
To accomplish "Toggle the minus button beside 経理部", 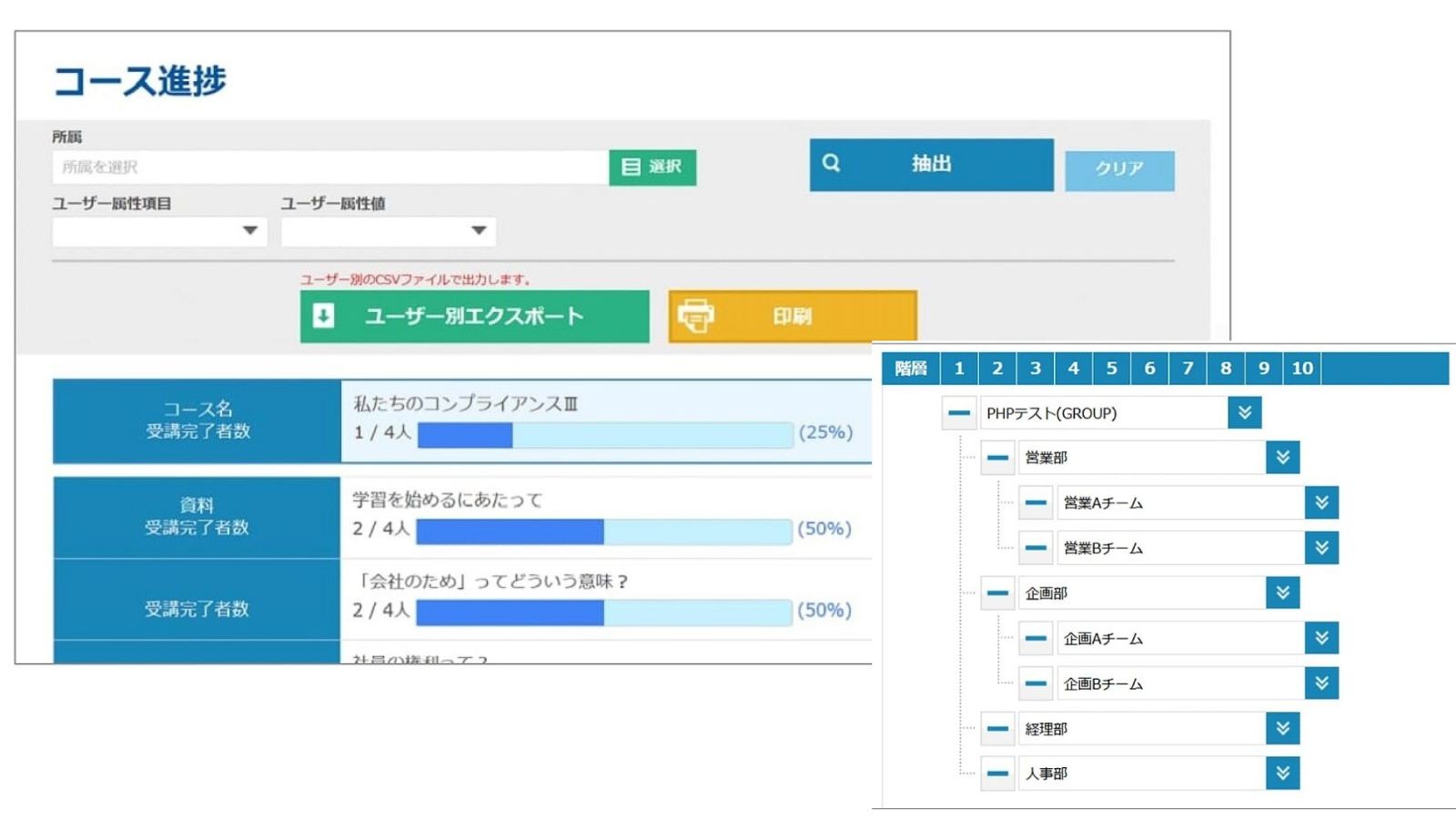I will point(997,729).
